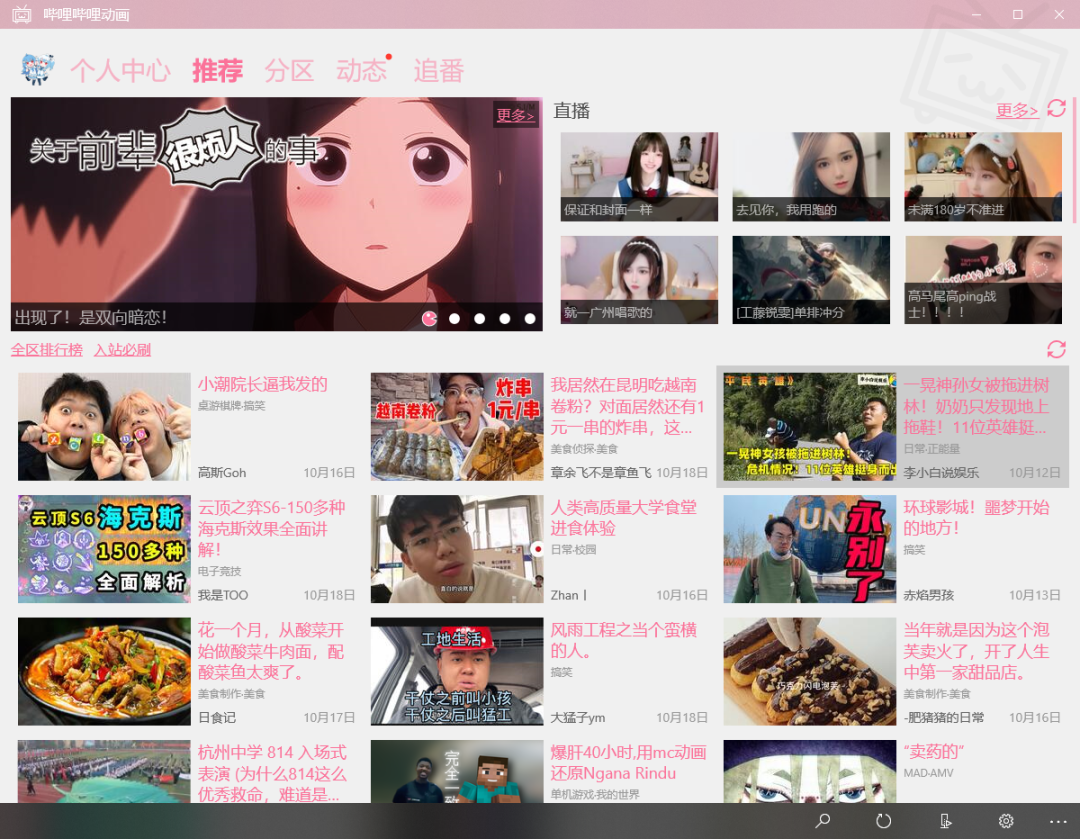1080x839 pixels.
Task: Switch to 推荐 tab
Action: click(x=218, y=70)
